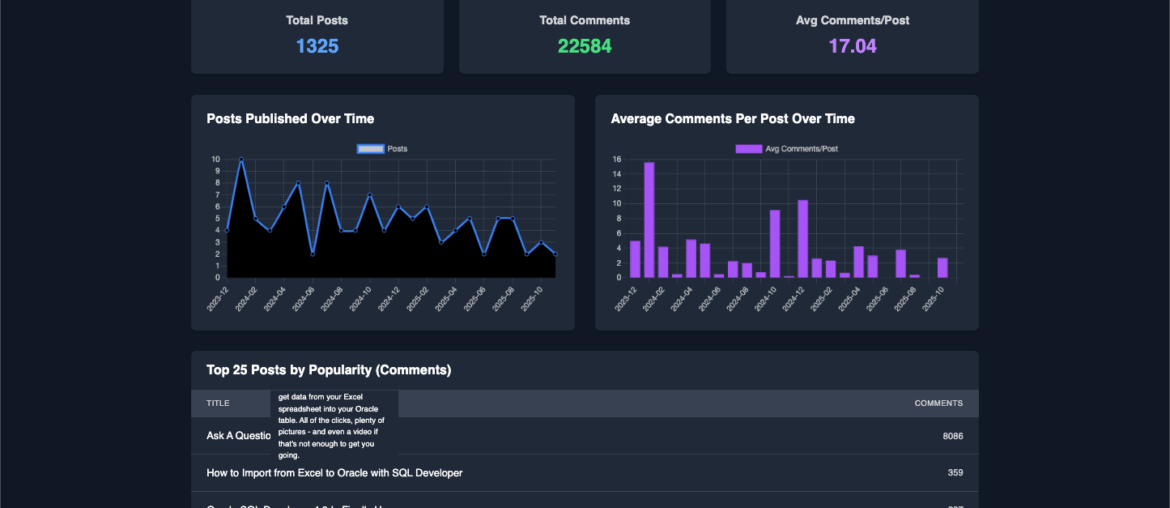Click the highest peak point on the Posts line chart
Screen dimensions: 1170x508
(241, 160)
